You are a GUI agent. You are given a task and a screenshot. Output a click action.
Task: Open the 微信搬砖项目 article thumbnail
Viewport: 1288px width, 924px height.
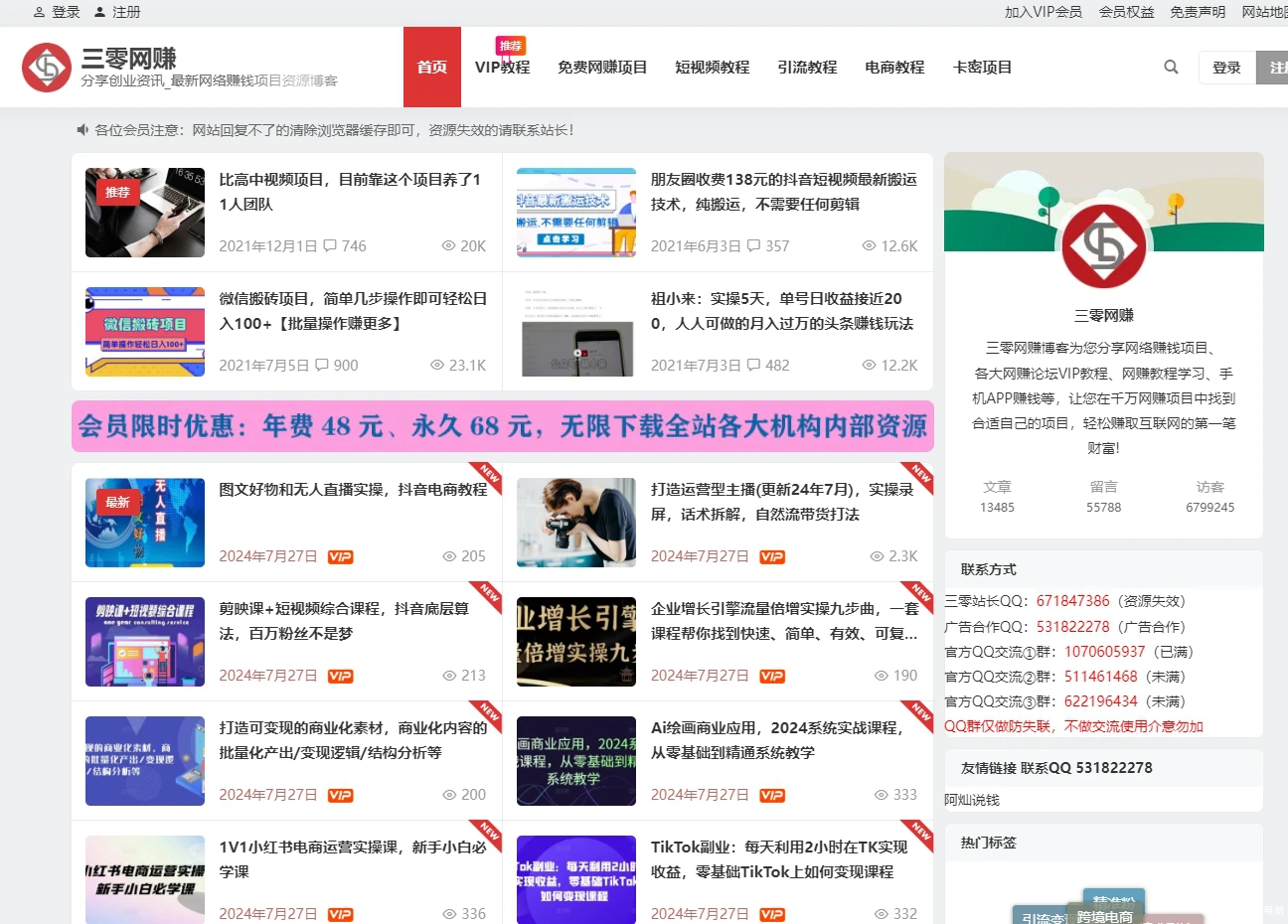pos(144,331)
